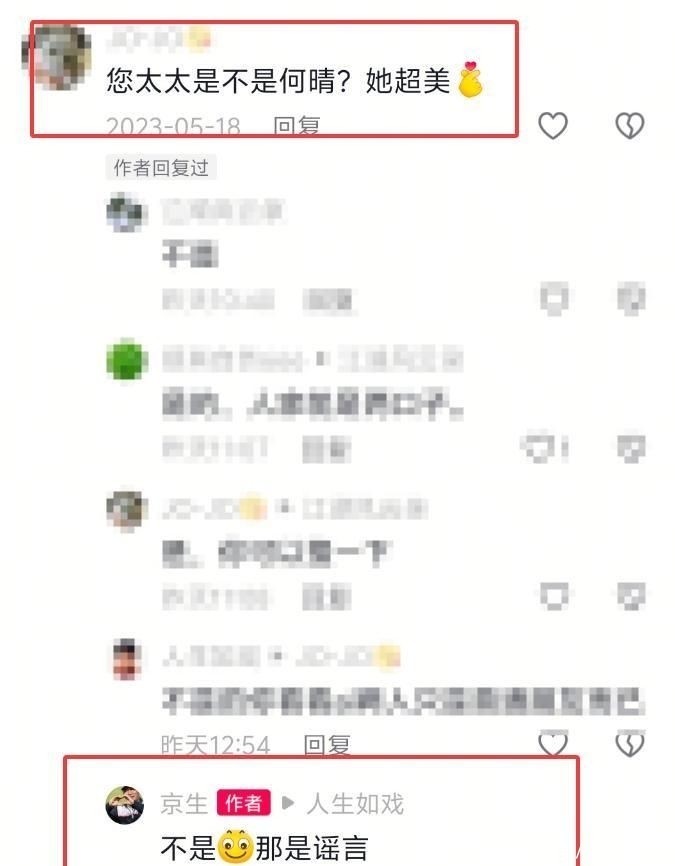This screenshot has width=675, height=866.
Task: Open the green circle avatar profile
Action: click(x=127, y=361)
